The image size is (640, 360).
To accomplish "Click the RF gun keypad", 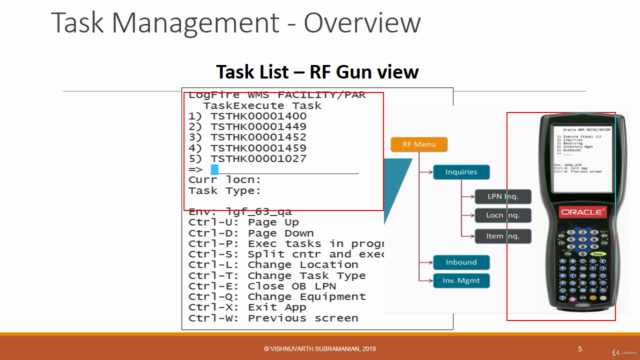I will [x=582, y=265].
